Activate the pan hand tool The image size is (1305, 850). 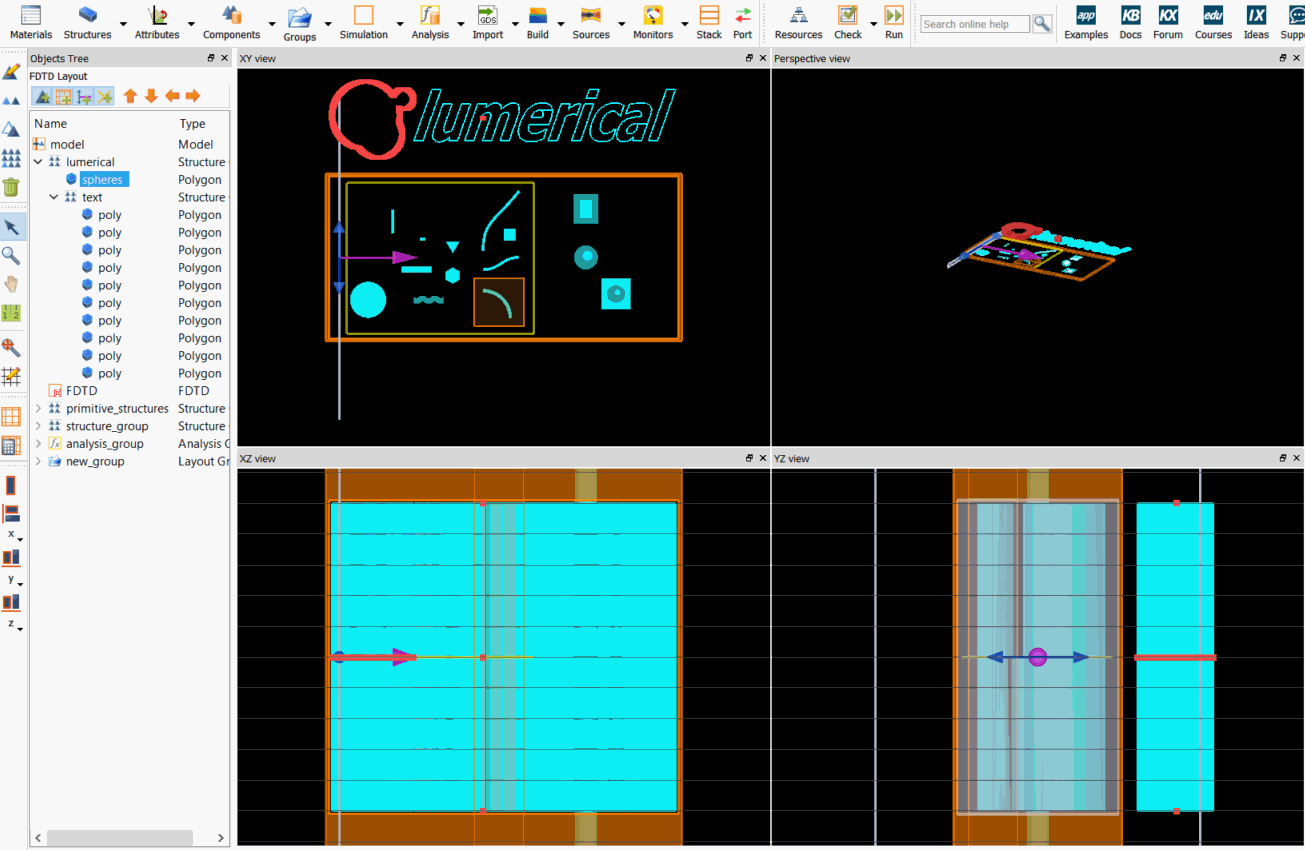pos(11,284)
